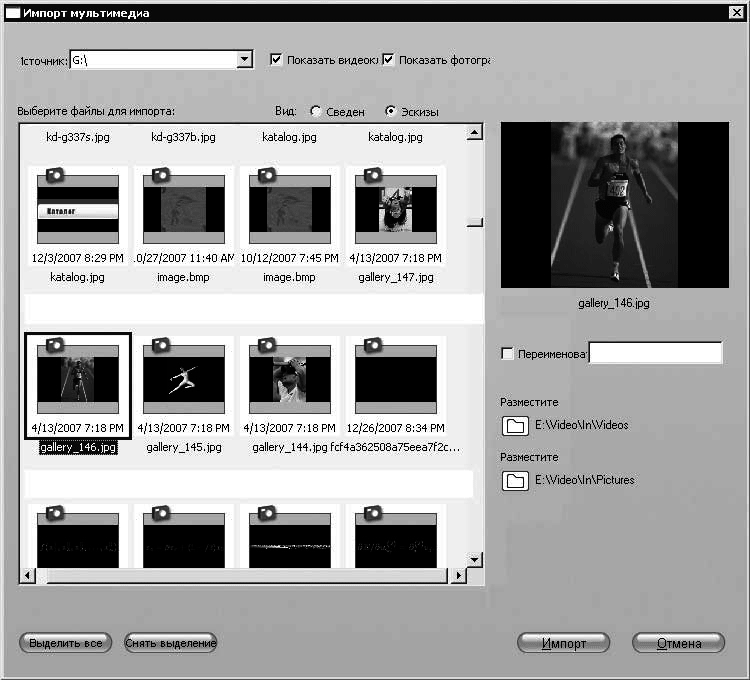Click the camera icon on the gallery_147.jpg thumbnail
This screenshot has width=750, height=680.
[x=373, y=175]
